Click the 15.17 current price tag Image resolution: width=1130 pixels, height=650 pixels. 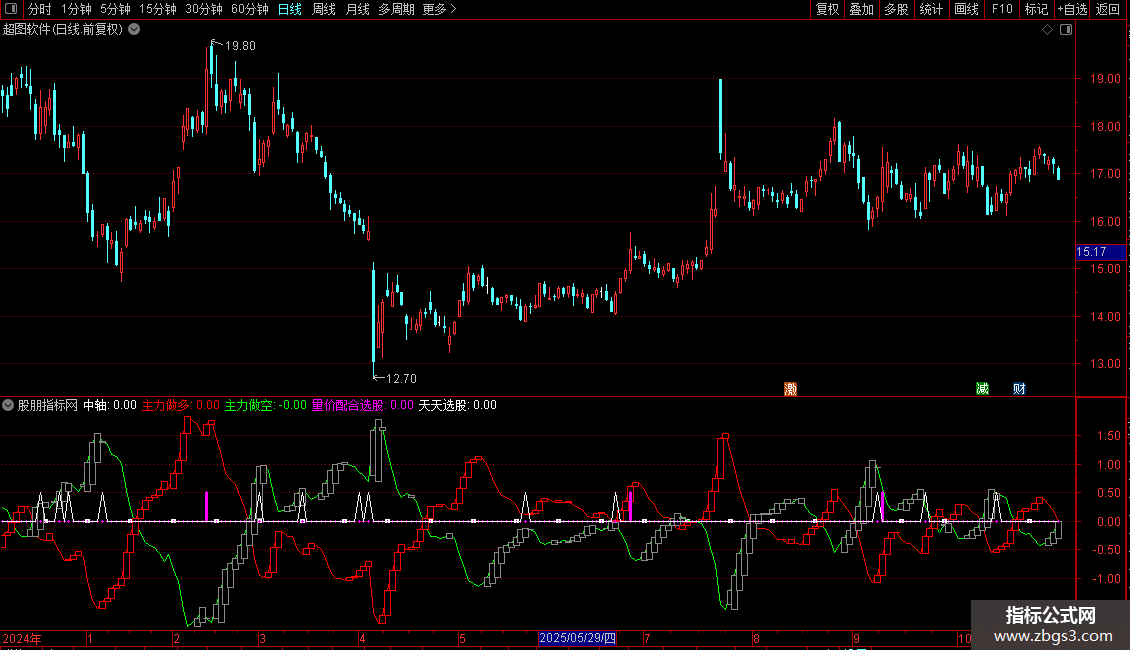tap(1100, 252)
